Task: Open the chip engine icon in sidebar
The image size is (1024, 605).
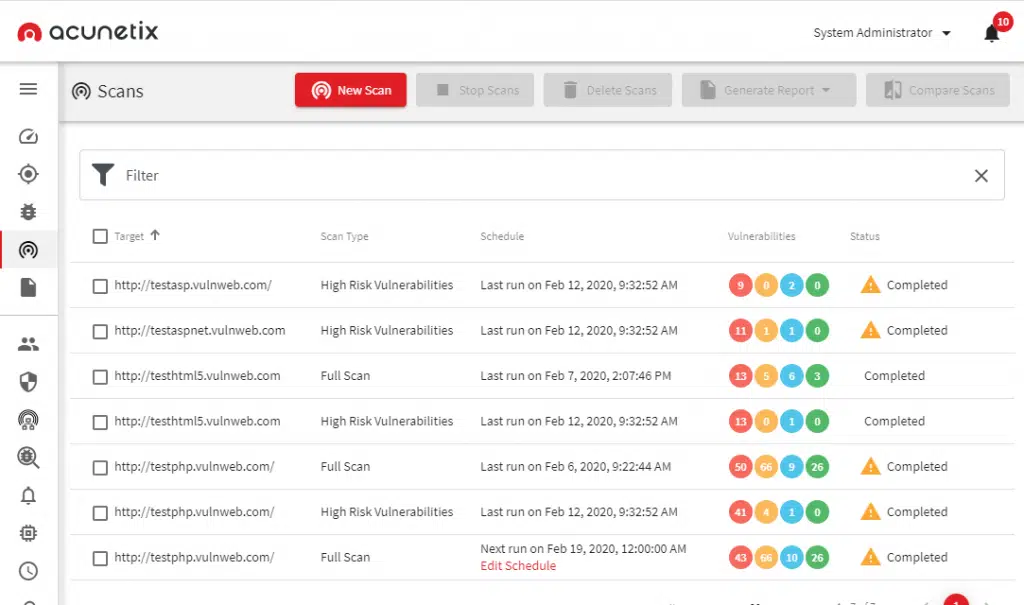Action: point(28,533)
